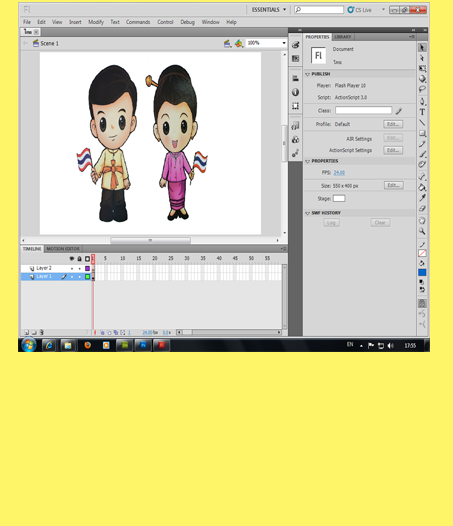This screenshot has width=453, height=526.
Task: Open the Modify menu
Action: click(x=96, y=22)
